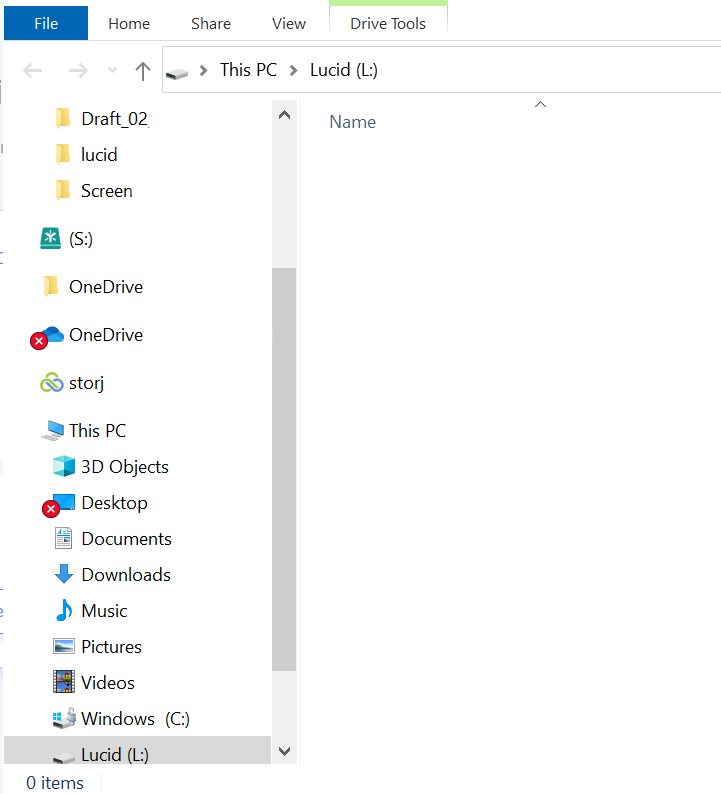This screenshot has height=794, width=721.
Task: Click the drive icon in address bar
Action: point(177,73)
